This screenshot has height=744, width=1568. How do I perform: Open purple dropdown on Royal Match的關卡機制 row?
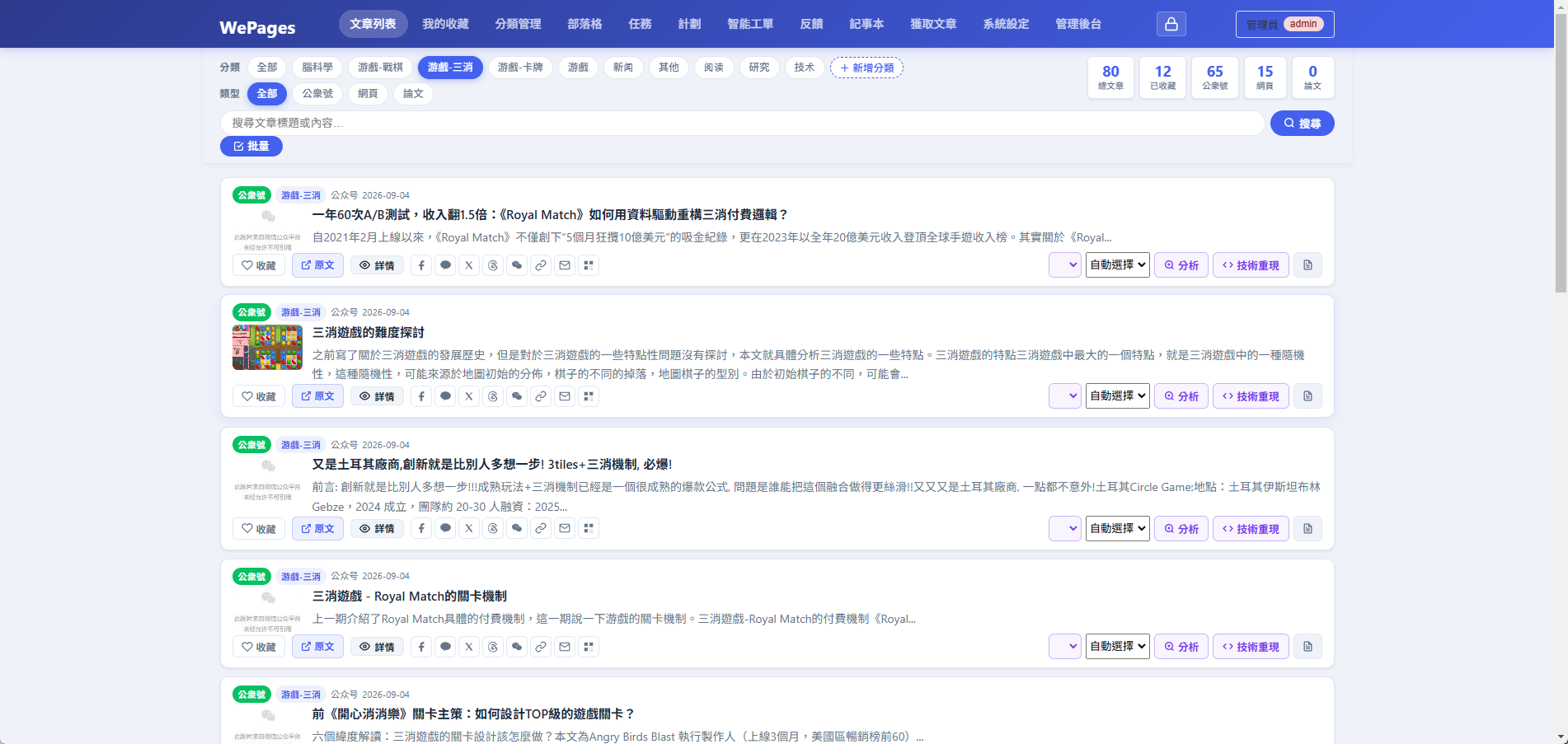tap(1065, 647)
